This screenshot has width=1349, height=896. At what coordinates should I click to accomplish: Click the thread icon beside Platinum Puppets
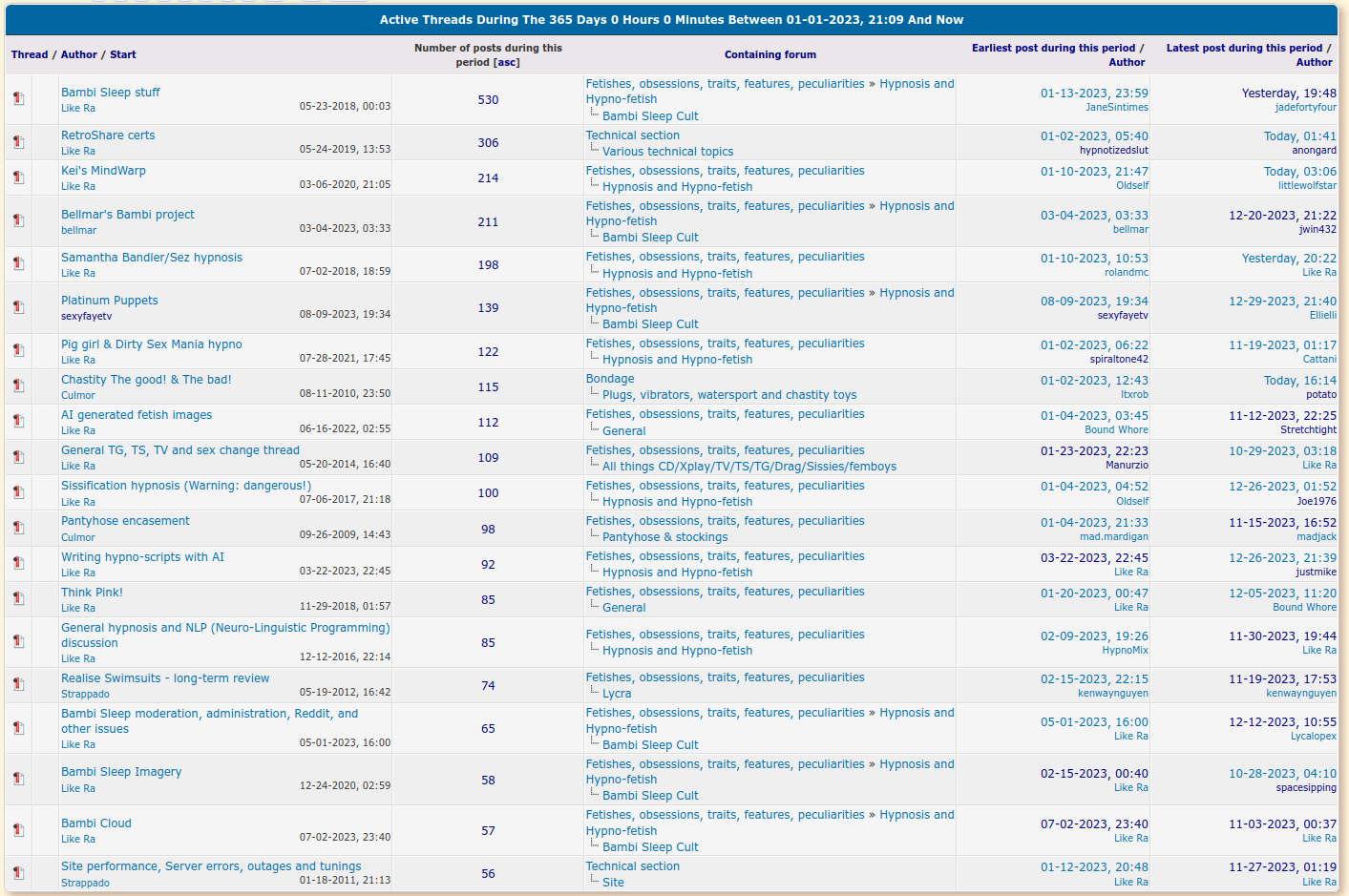18,307
